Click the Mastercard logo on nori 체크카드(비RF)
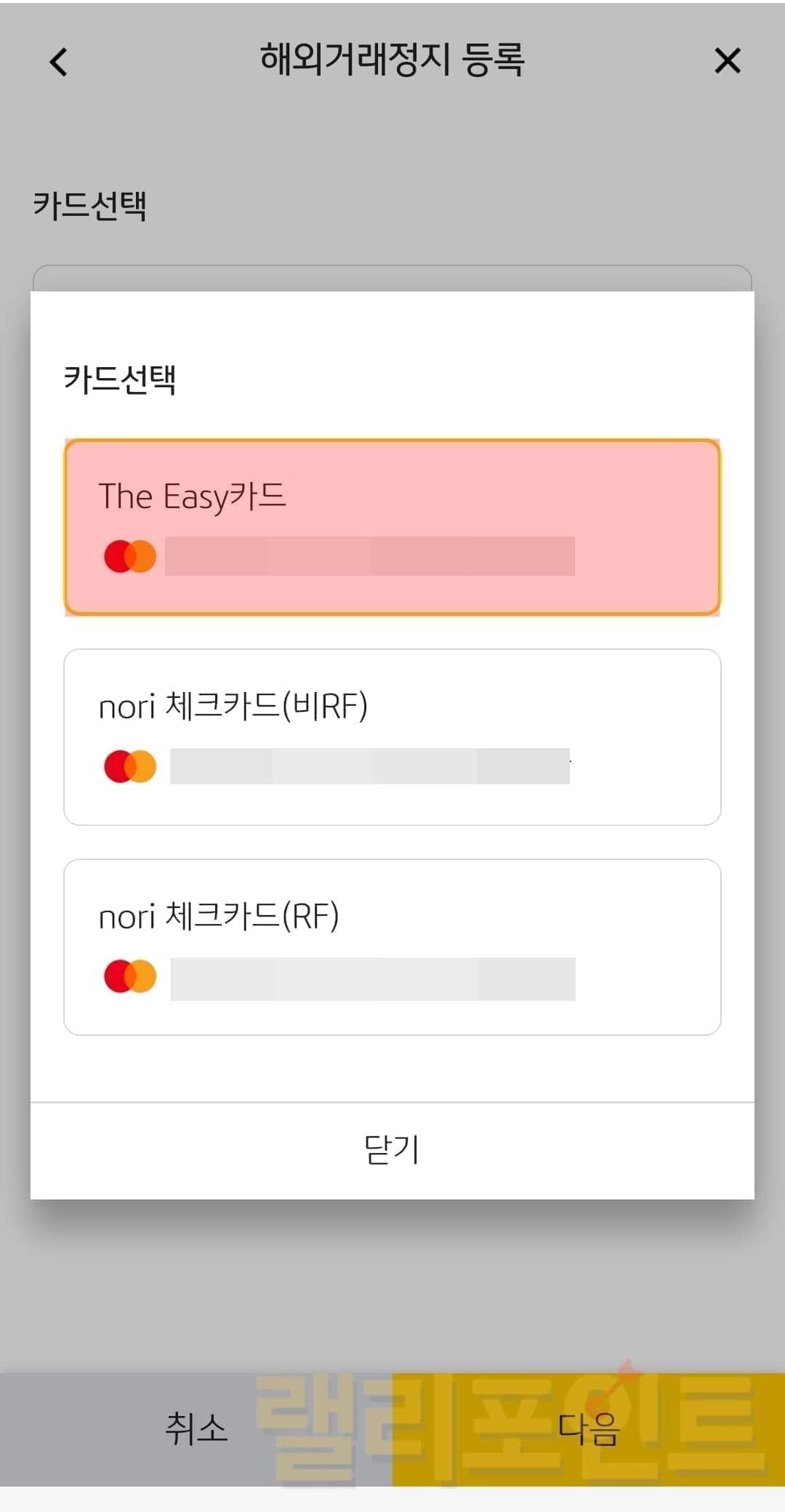The width and height of the screenshot is (785, 1512). (x=130, y=767)
